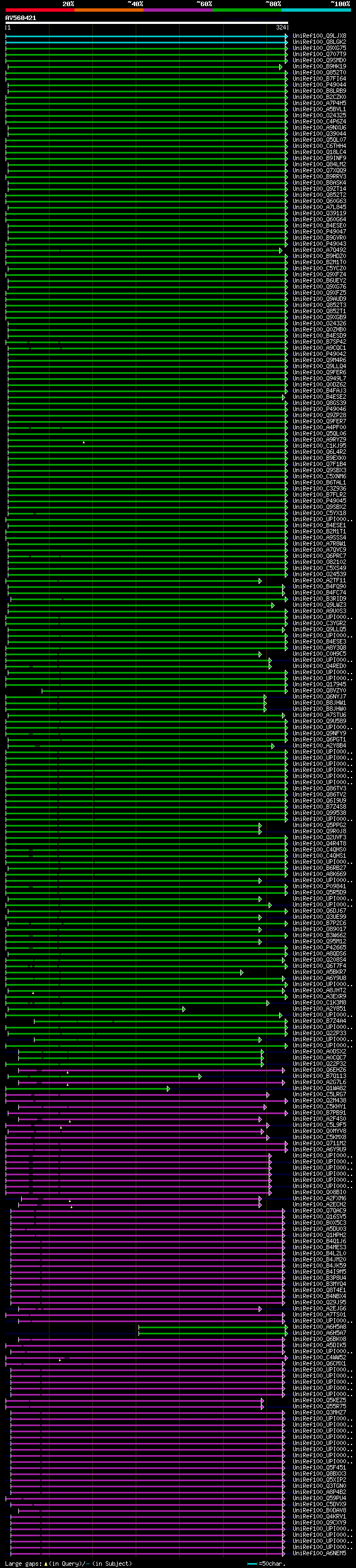The width and height of the screenshot is (356, 1568).
Task: Click the green ~80% identity legend bar
Action: coord(247,10)
